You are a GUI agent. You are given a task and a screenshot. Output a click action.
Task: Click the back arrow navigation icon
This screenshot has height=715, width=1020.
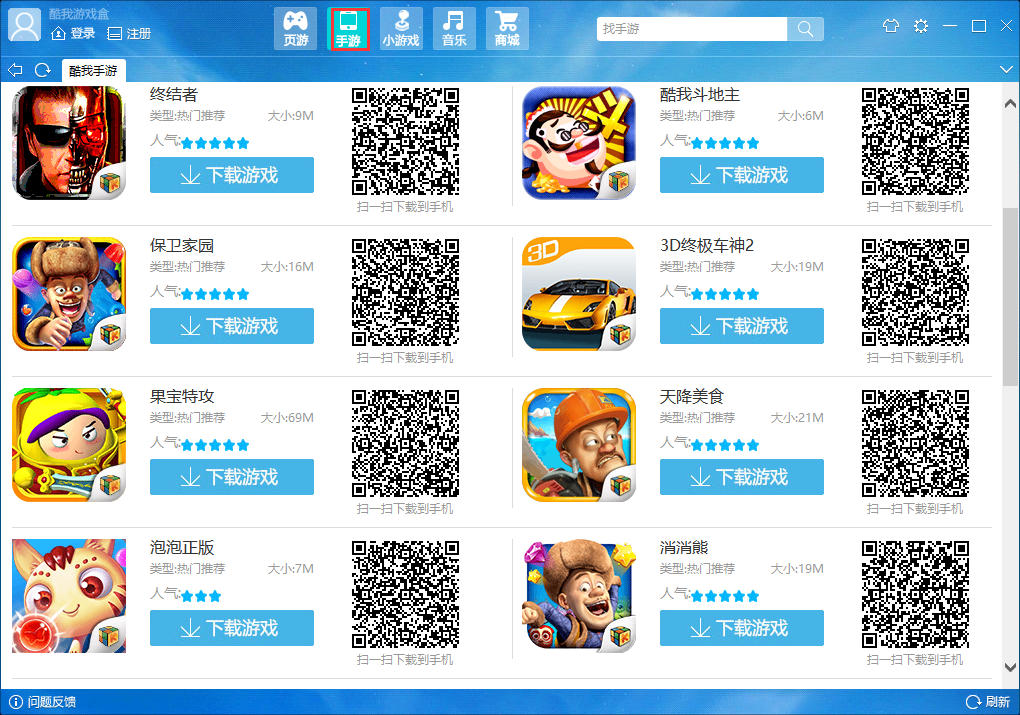(16, 70)
